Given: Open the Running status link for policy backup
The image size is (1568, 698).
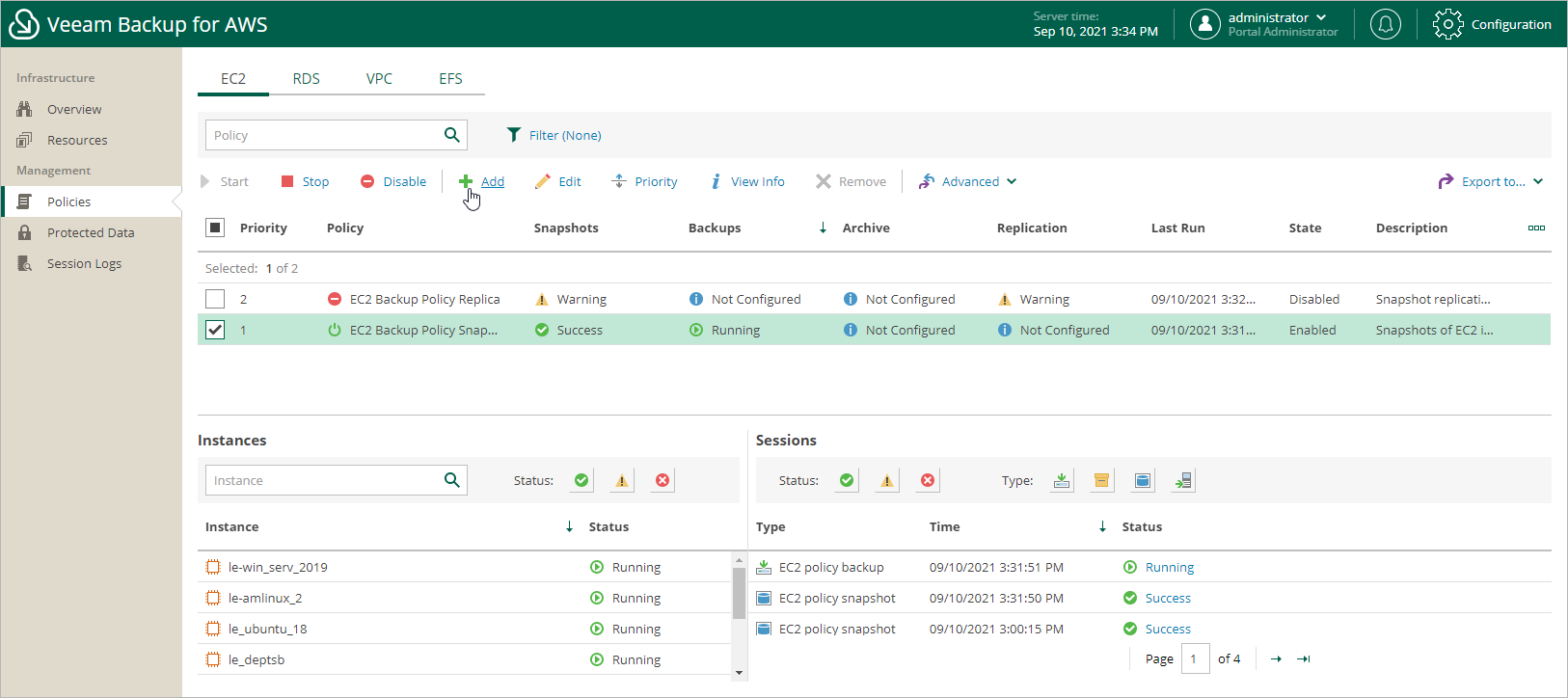Looking at the screenshot, I should 1169,567.
